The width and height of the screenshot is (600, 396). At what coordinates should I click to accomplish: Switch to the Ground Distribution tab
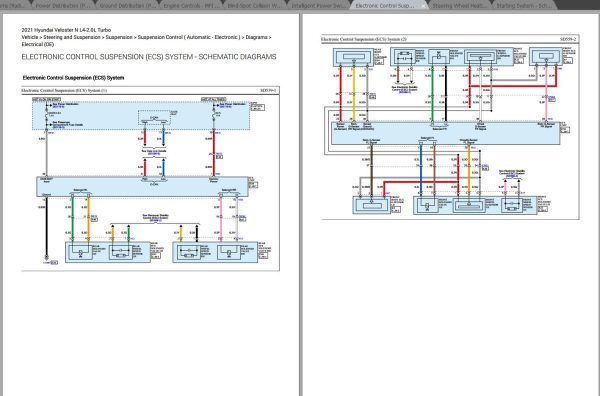(126, 5)
